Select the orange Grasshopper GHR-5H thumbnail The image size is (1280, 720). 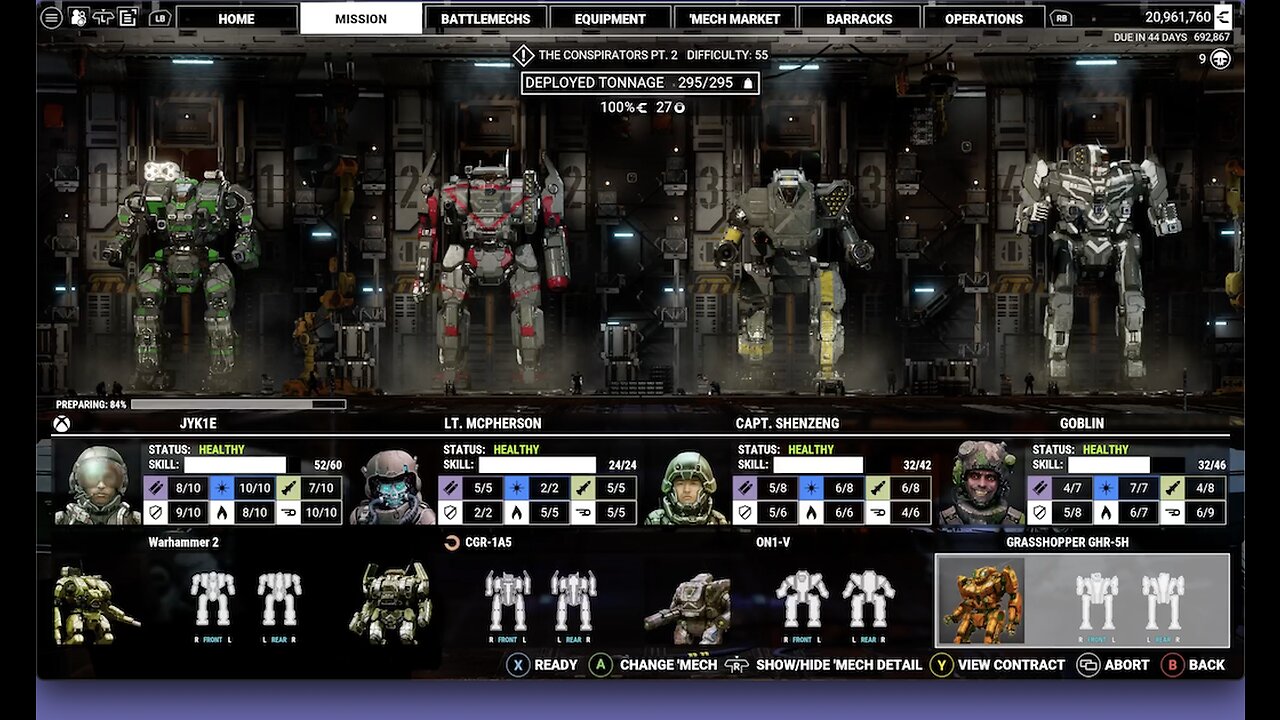(x=982, y=601)
